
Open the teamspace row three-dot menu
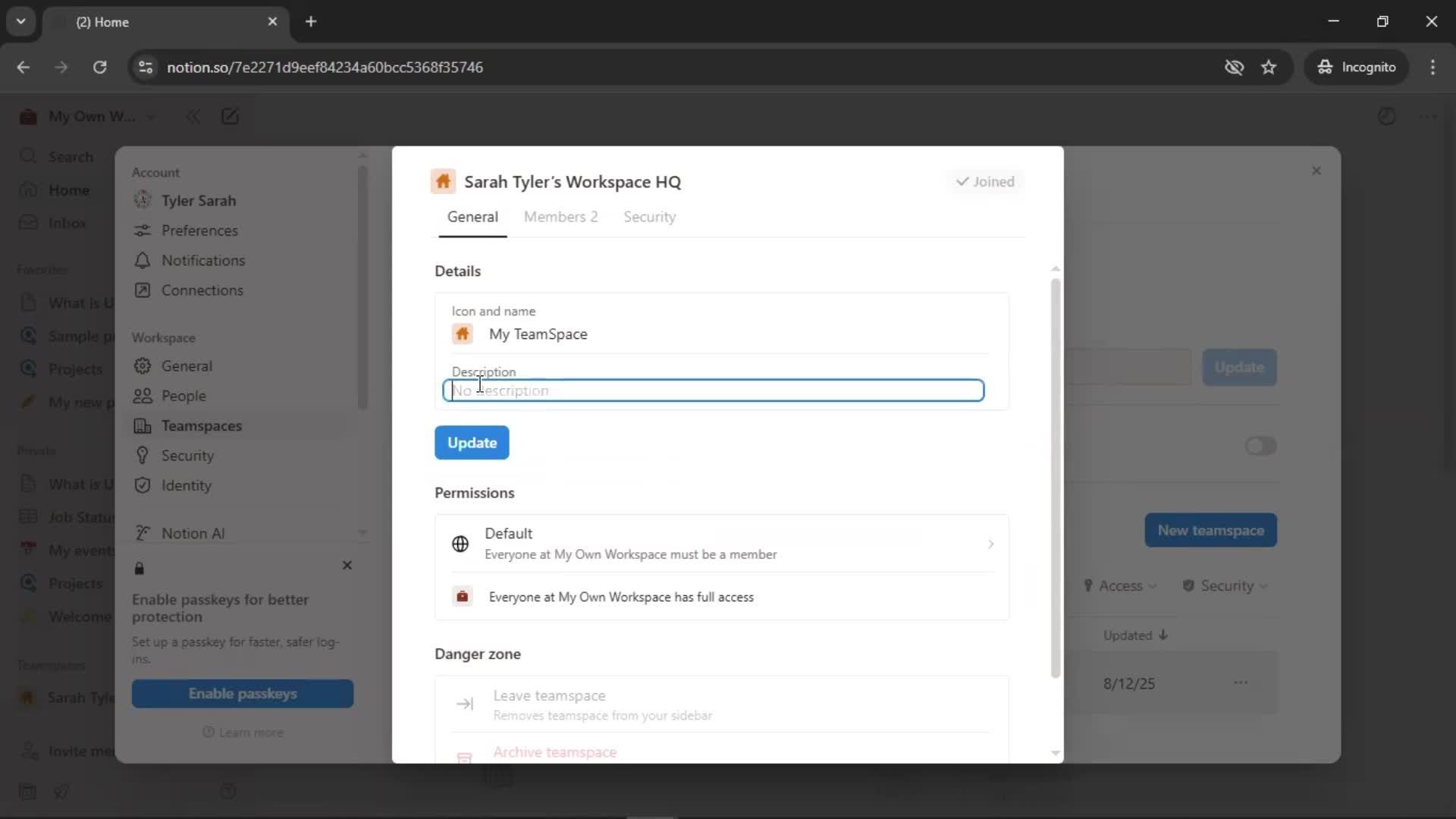[1241, 682]
